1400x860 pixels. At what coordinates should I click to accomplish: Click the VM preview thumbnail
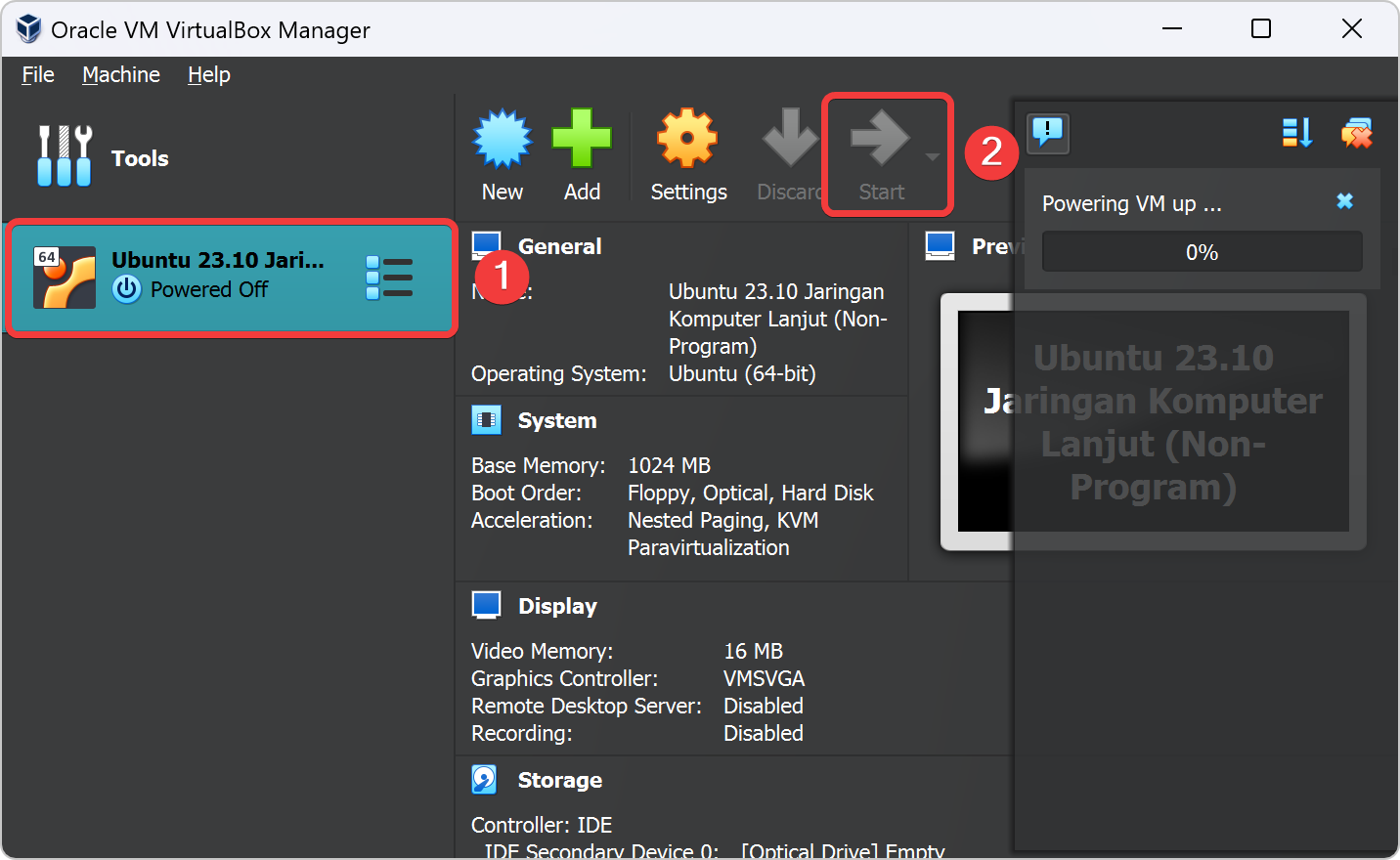click(x=1154, y=421)
